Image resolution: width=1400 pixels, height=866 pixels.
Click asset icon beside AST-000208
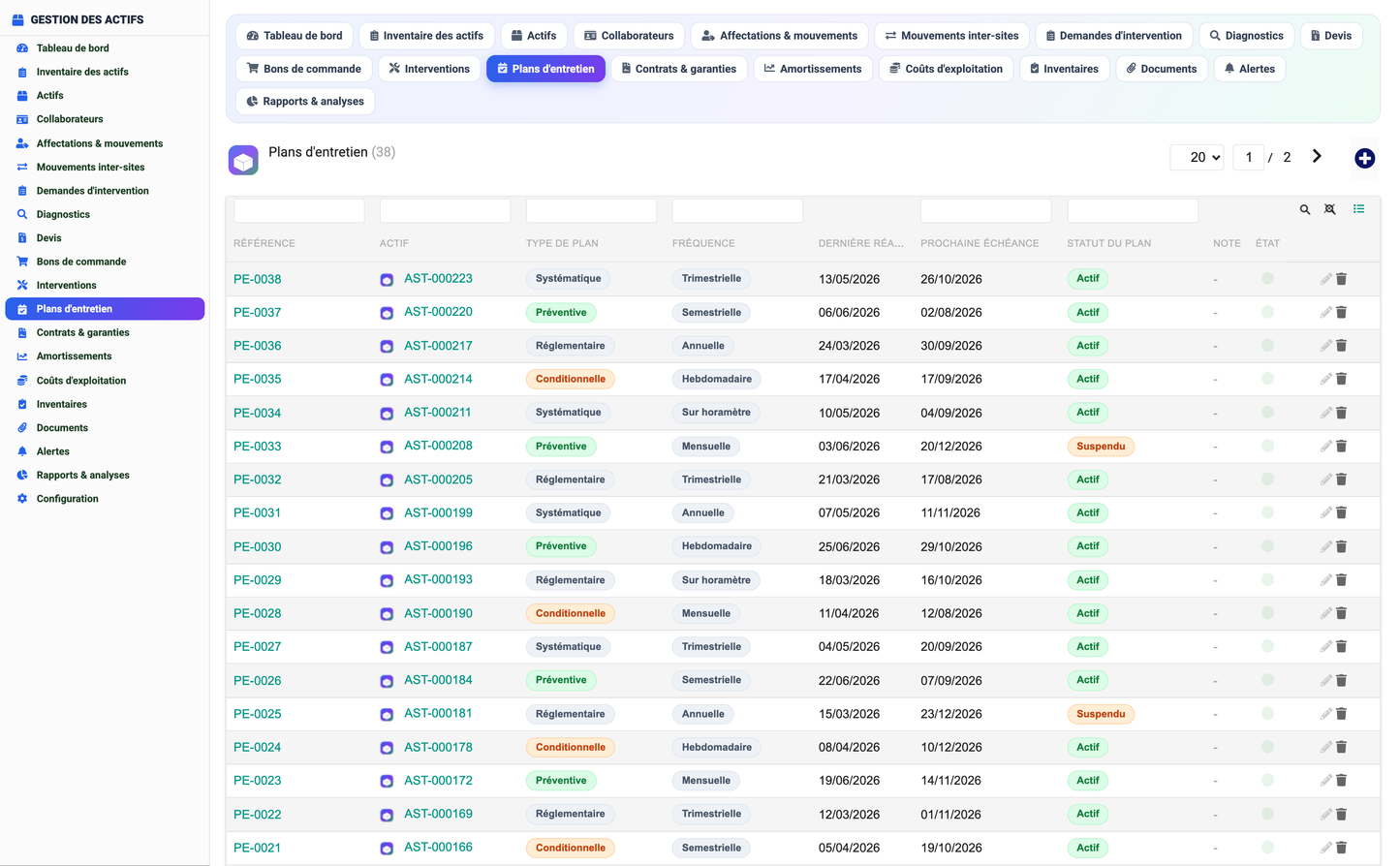[x=387, y=447]
